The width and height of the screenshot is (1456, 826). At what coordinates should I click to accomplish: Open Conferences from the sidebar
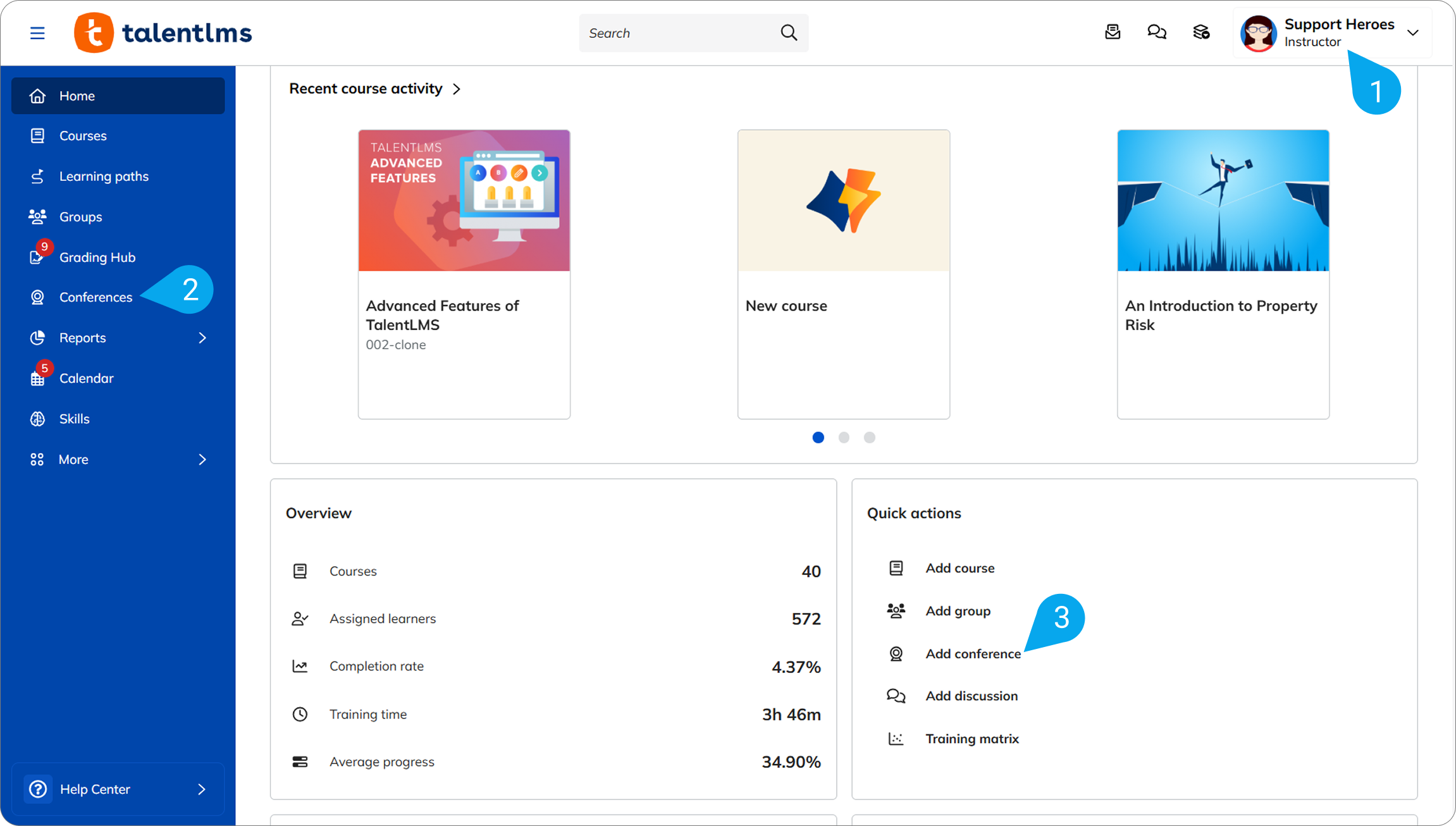96,297
